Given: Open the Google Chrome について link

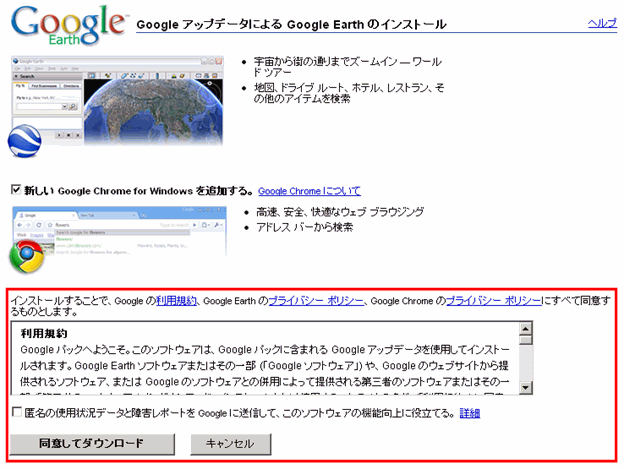Looking at the screenshot, I should pos(309,191).
